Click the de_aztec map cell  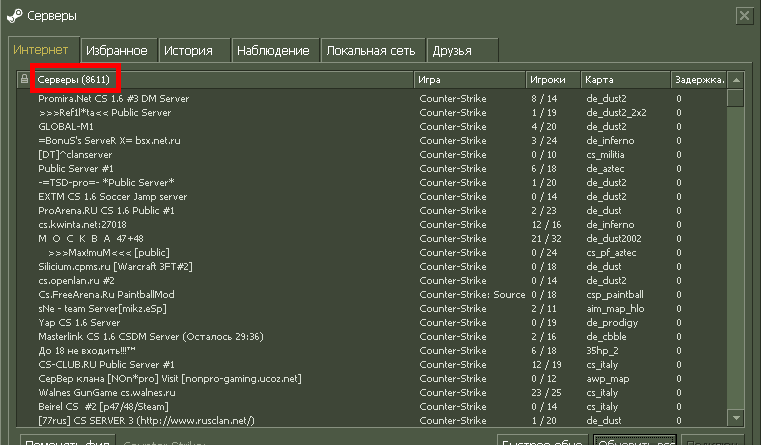[x=605, y=169]
